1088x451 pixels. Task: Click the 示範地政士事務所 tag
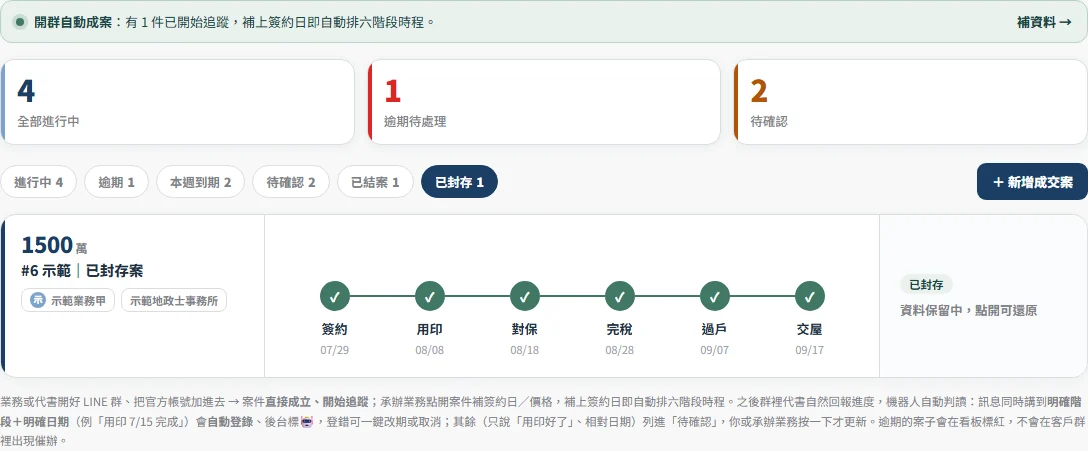[x=173, y=300]
